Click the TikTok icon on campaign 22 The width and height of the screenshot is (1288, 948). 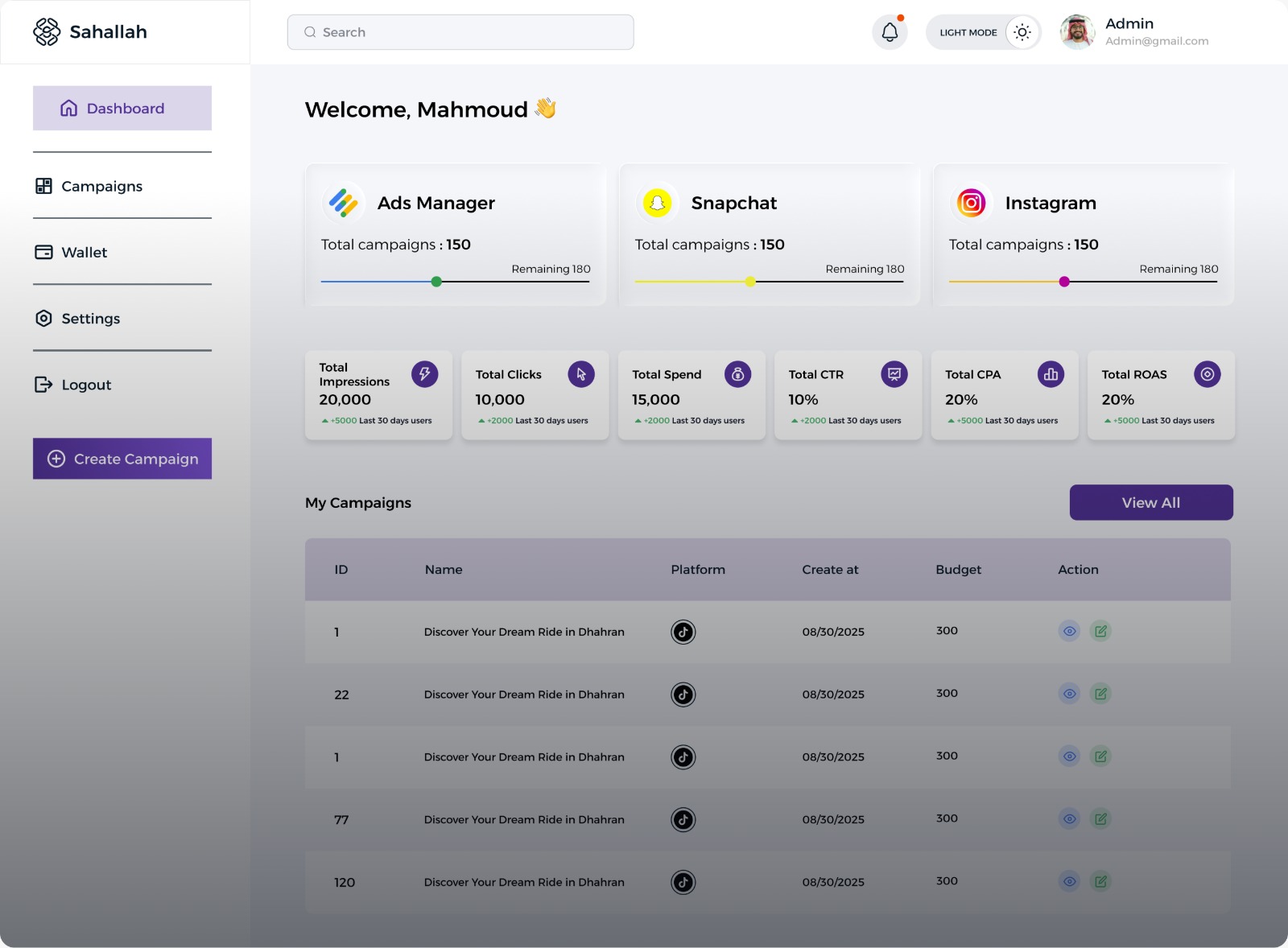pyautogui.click(x=683, y=694)
